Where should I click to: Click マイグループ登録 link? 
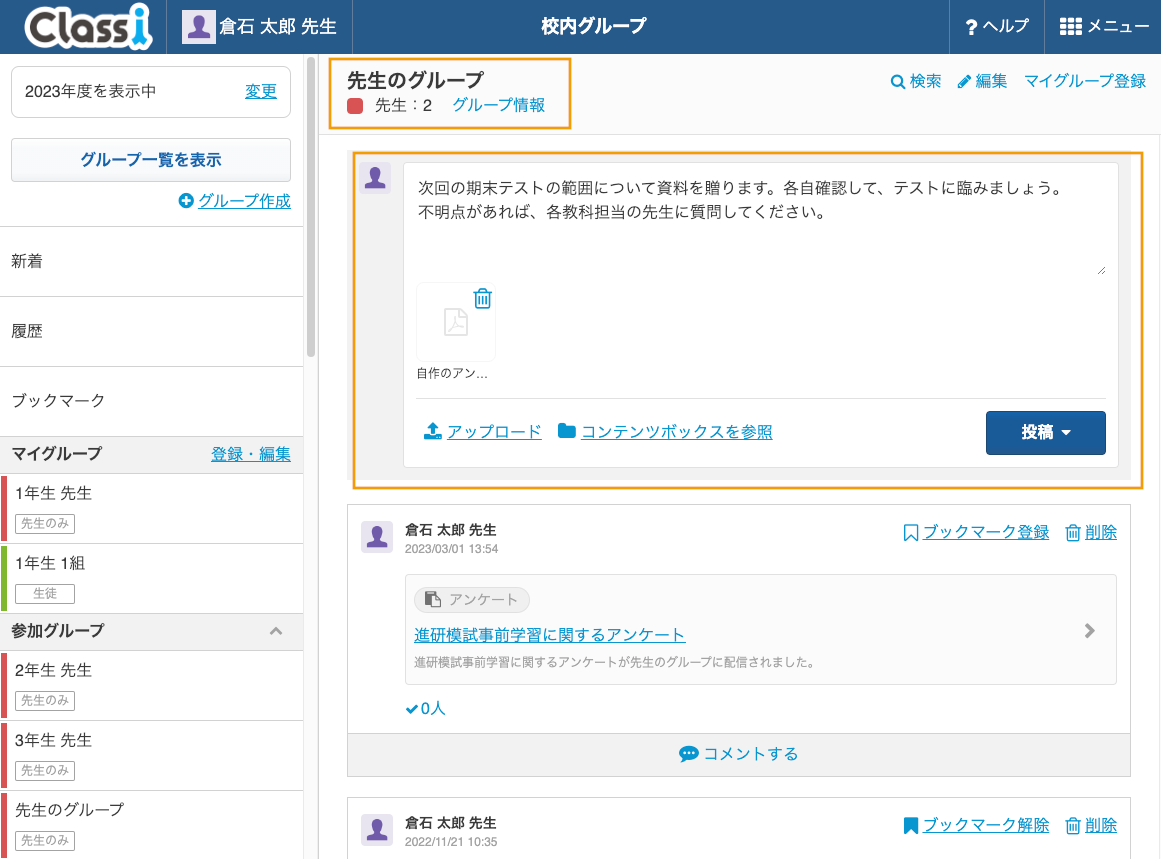click(1085, 81)
